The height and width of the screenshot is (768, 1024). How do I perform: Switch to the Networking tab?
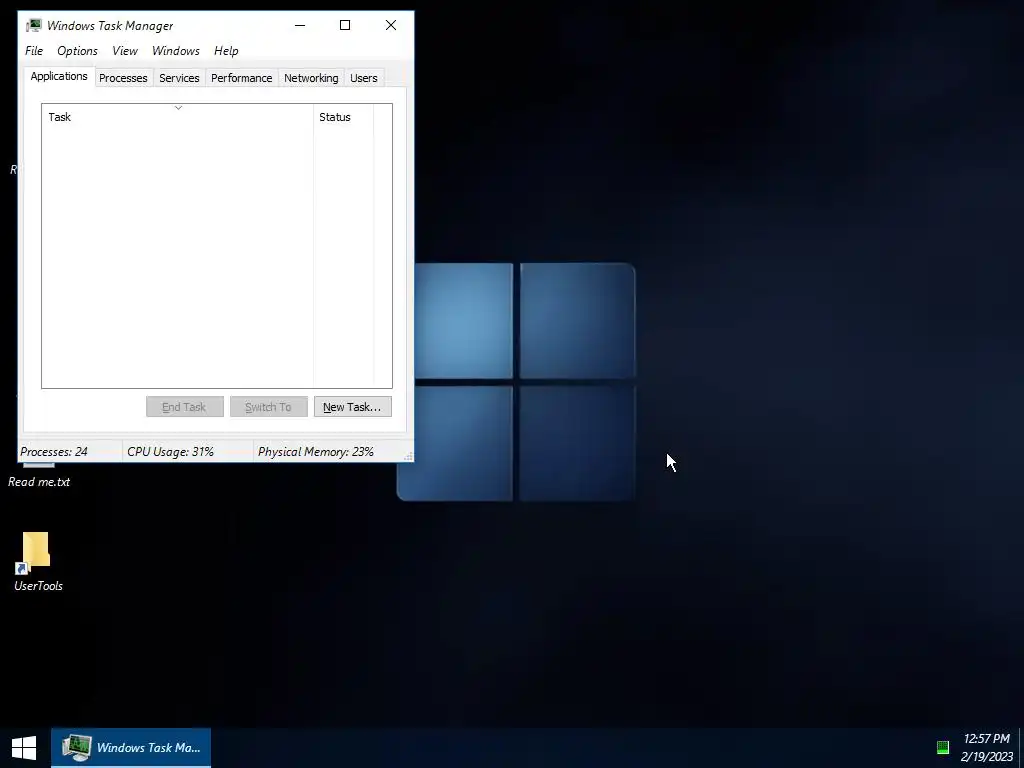(x=311, y=78)
